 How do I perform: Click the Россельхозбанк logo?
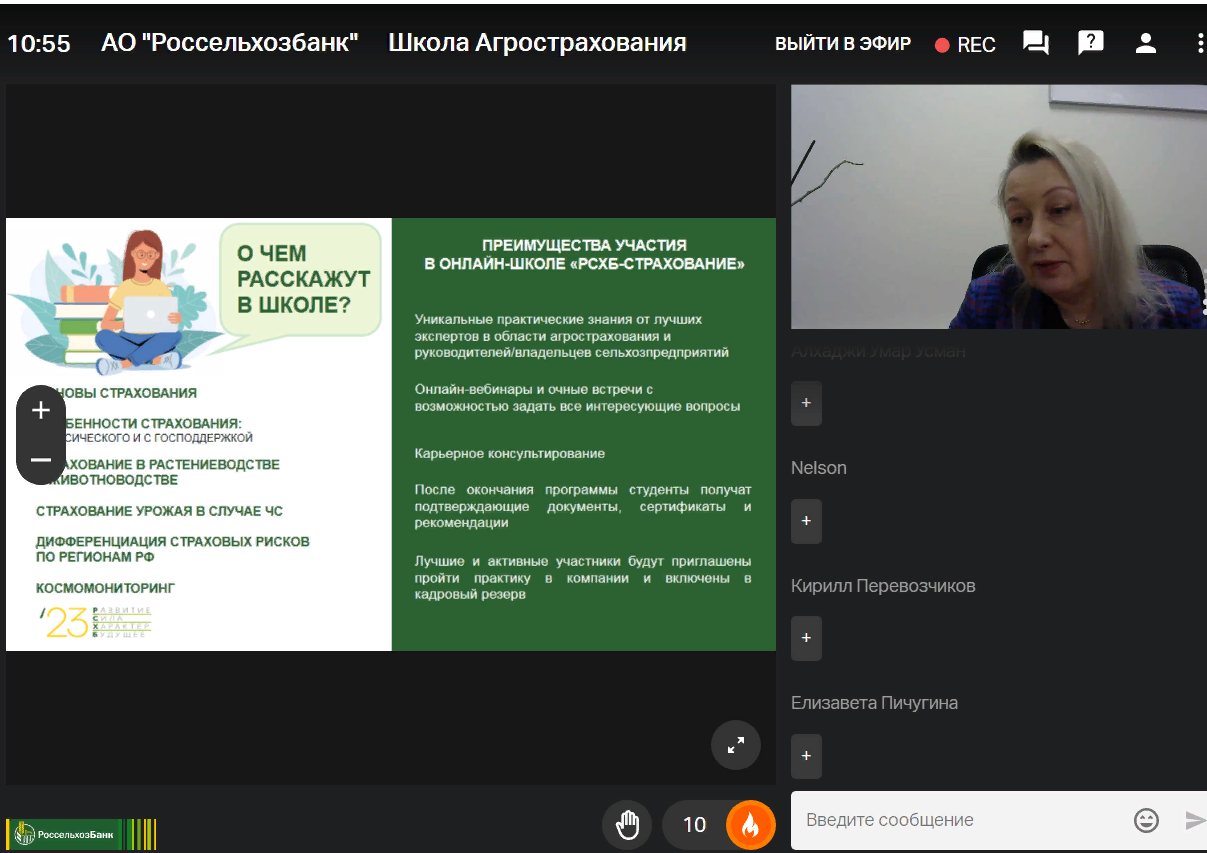pyautogui.click(x=81, y=834)
